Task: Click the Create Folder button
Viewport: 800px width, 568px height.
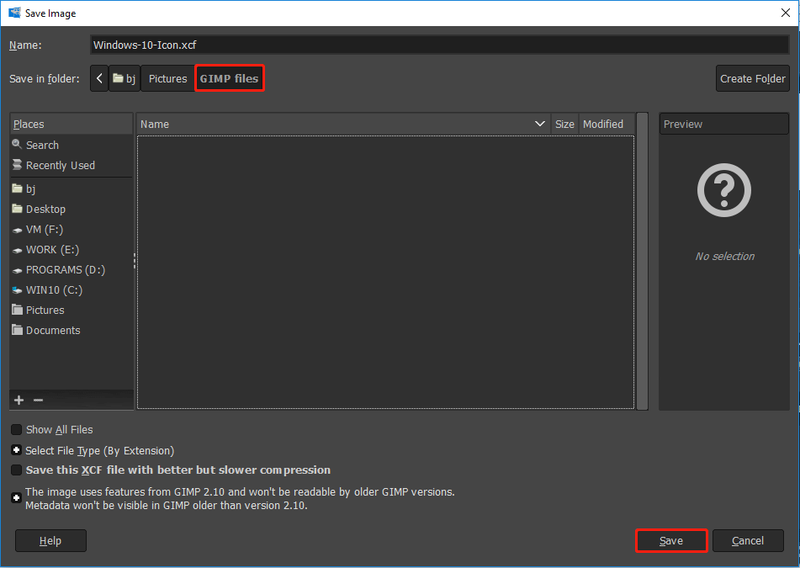Action: click(753, 79)
